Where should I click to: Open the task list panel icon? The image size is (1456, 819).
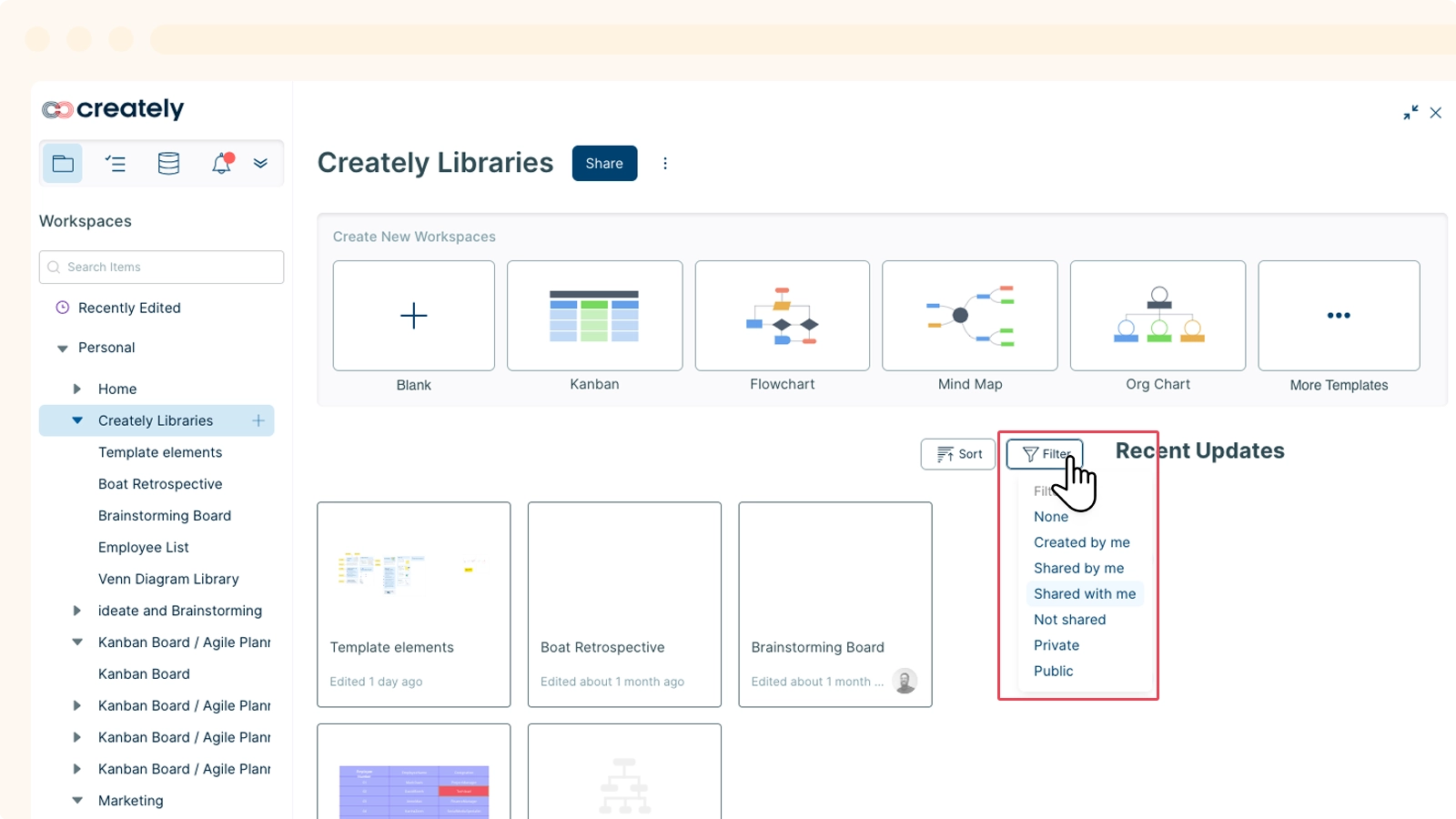116,164
